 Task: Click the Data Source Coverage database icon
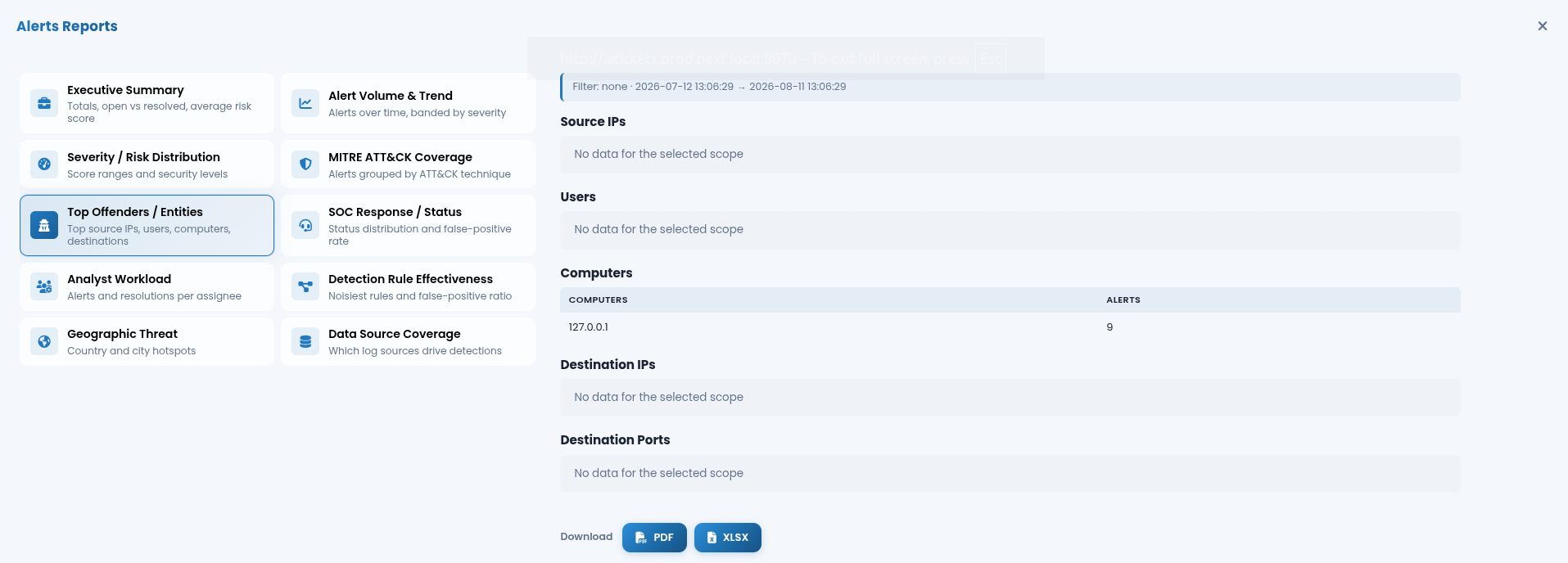[305, 341]
